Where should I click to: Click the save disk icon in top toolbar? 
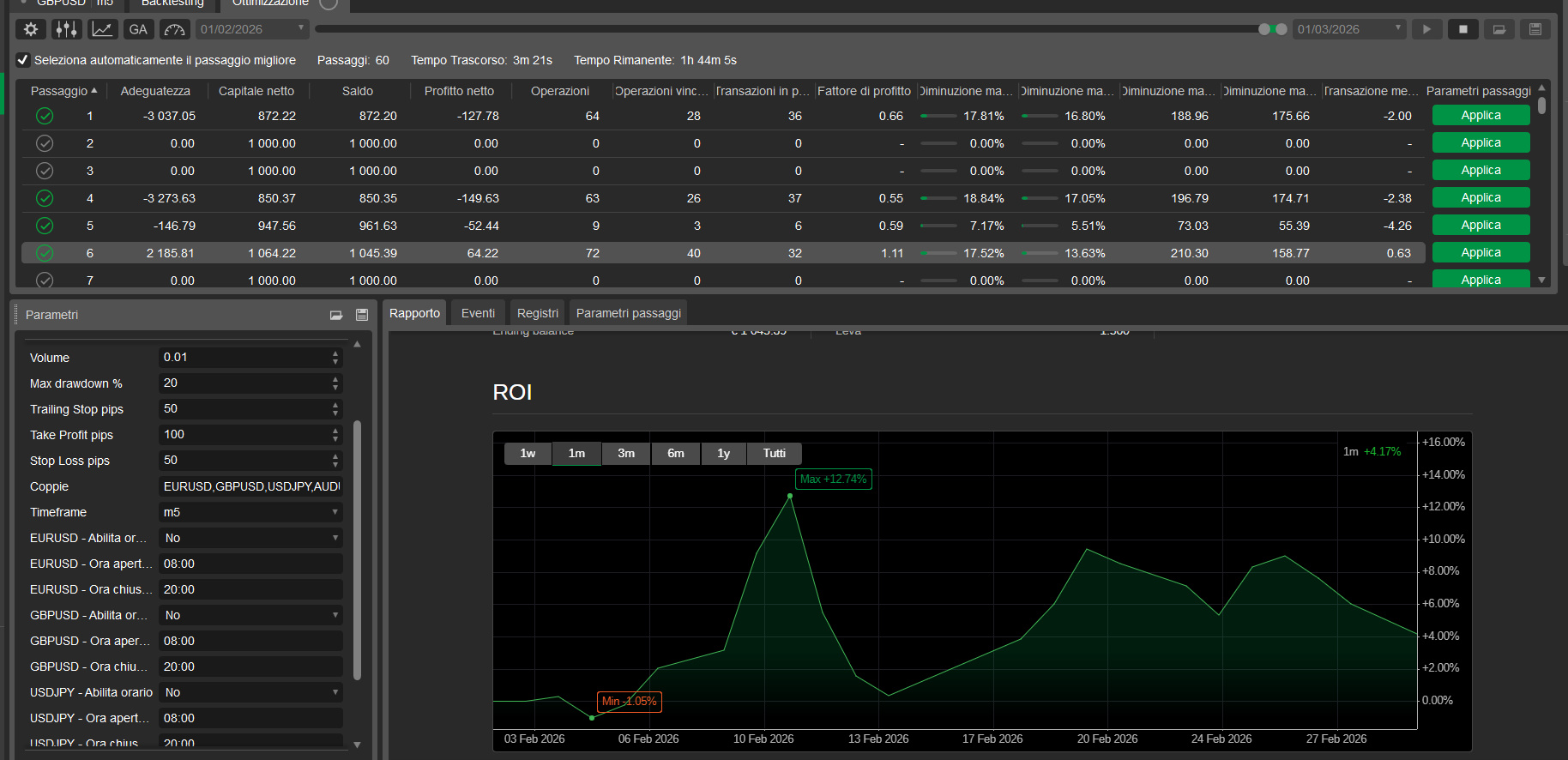click(1535, 29)
